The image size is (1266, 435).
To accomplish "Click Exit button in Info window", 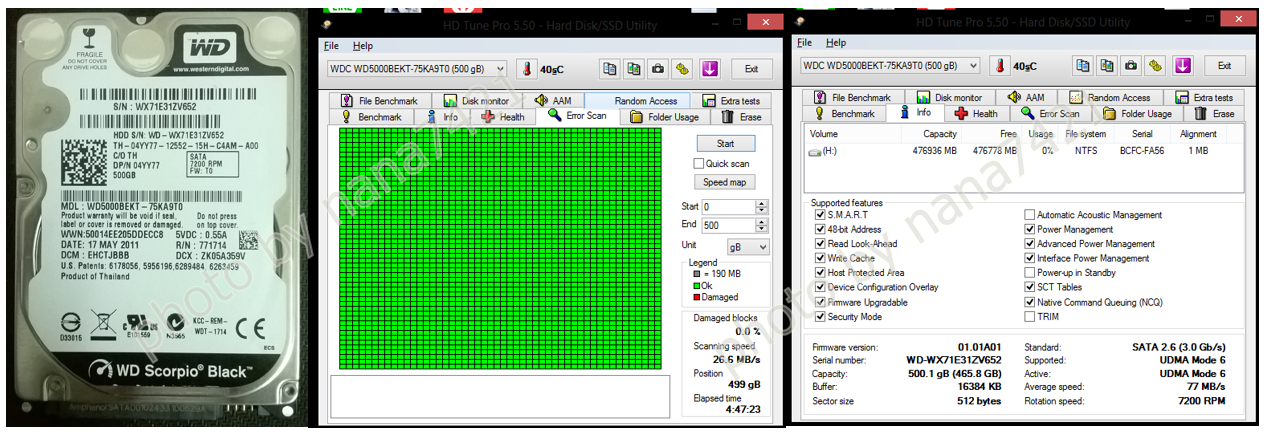I will pos(1224,65).
